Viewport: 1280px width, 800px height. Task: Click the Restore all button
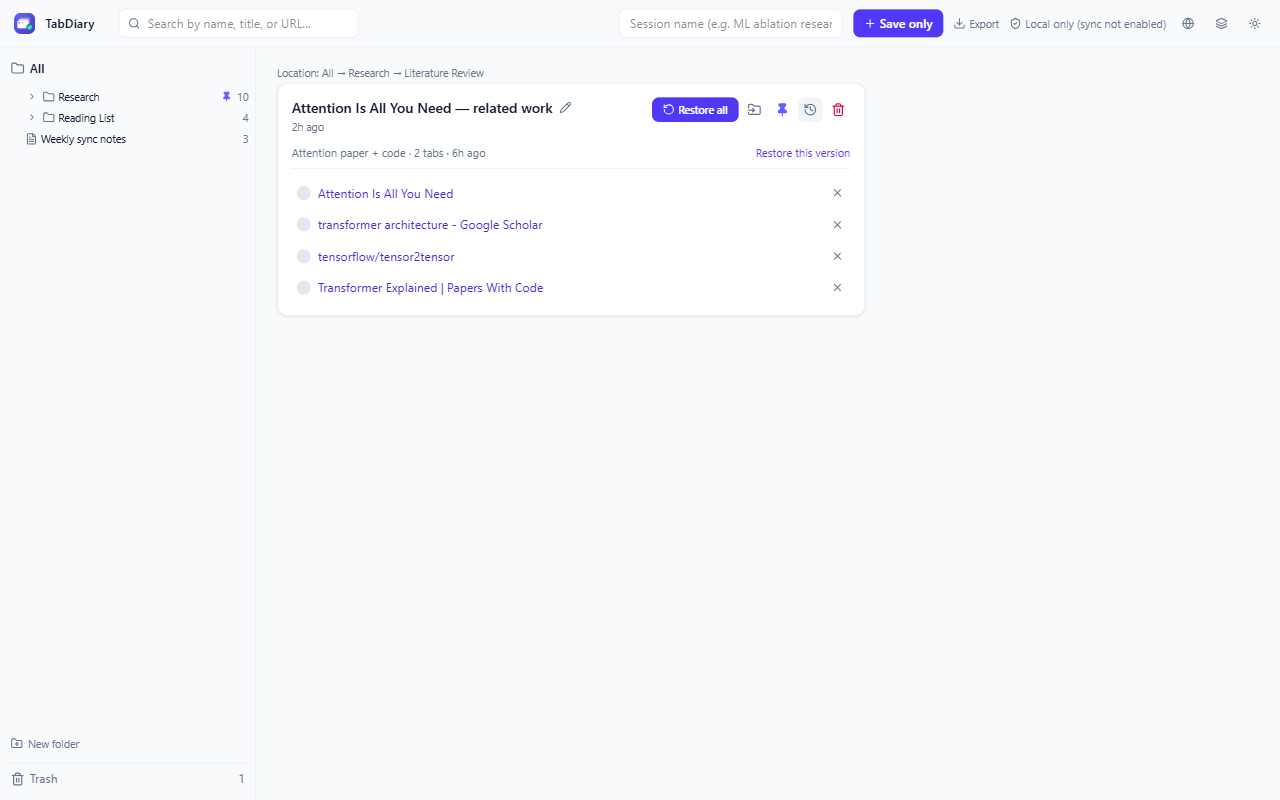click(x=695, y=110)
